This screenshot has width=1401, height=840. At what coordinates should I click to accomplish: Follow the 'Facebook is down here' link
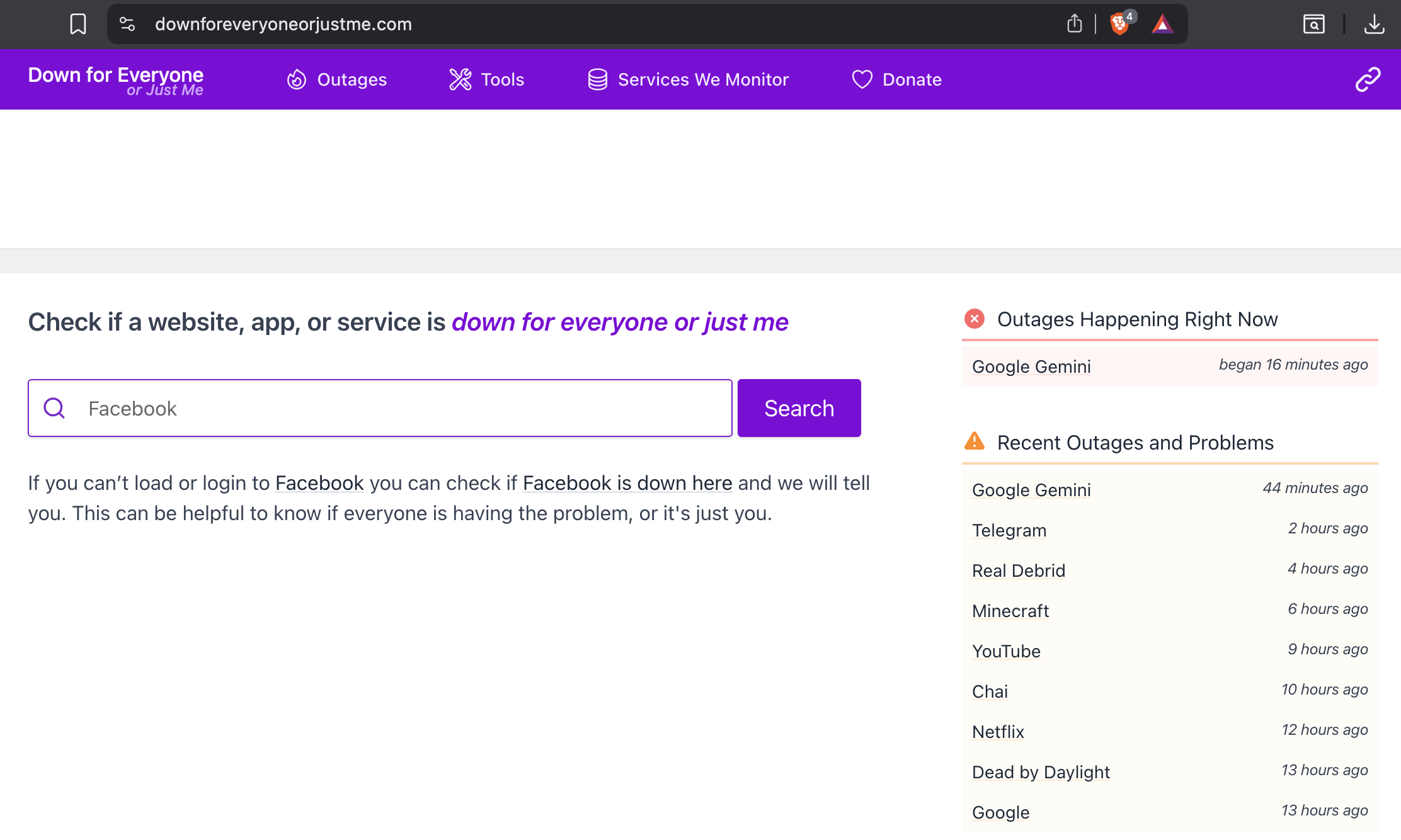point(627,483)
